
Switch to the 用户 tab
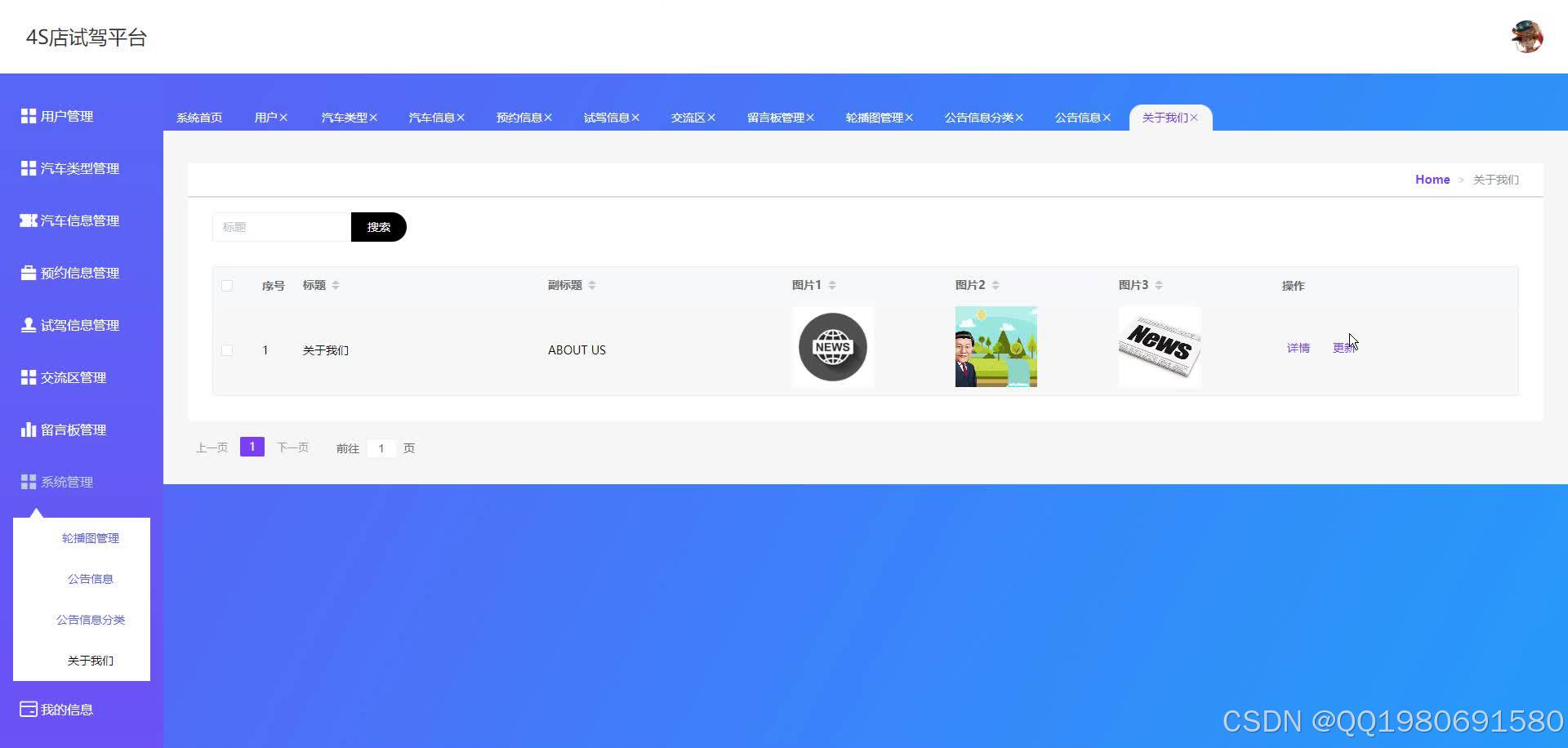coord(265,118)
